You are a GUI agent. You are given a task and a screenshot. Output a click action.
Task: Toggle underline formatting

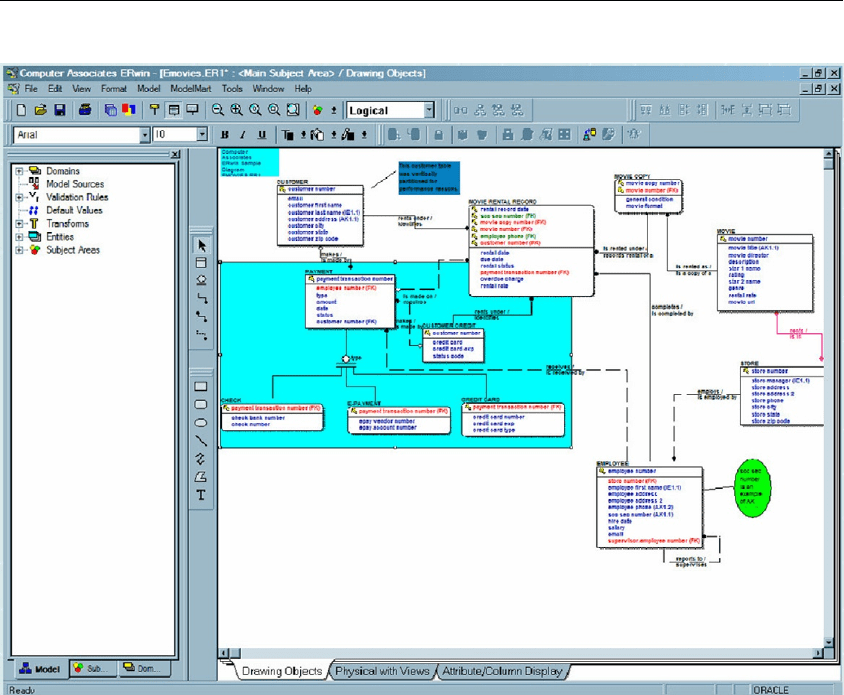pos(262,135)
